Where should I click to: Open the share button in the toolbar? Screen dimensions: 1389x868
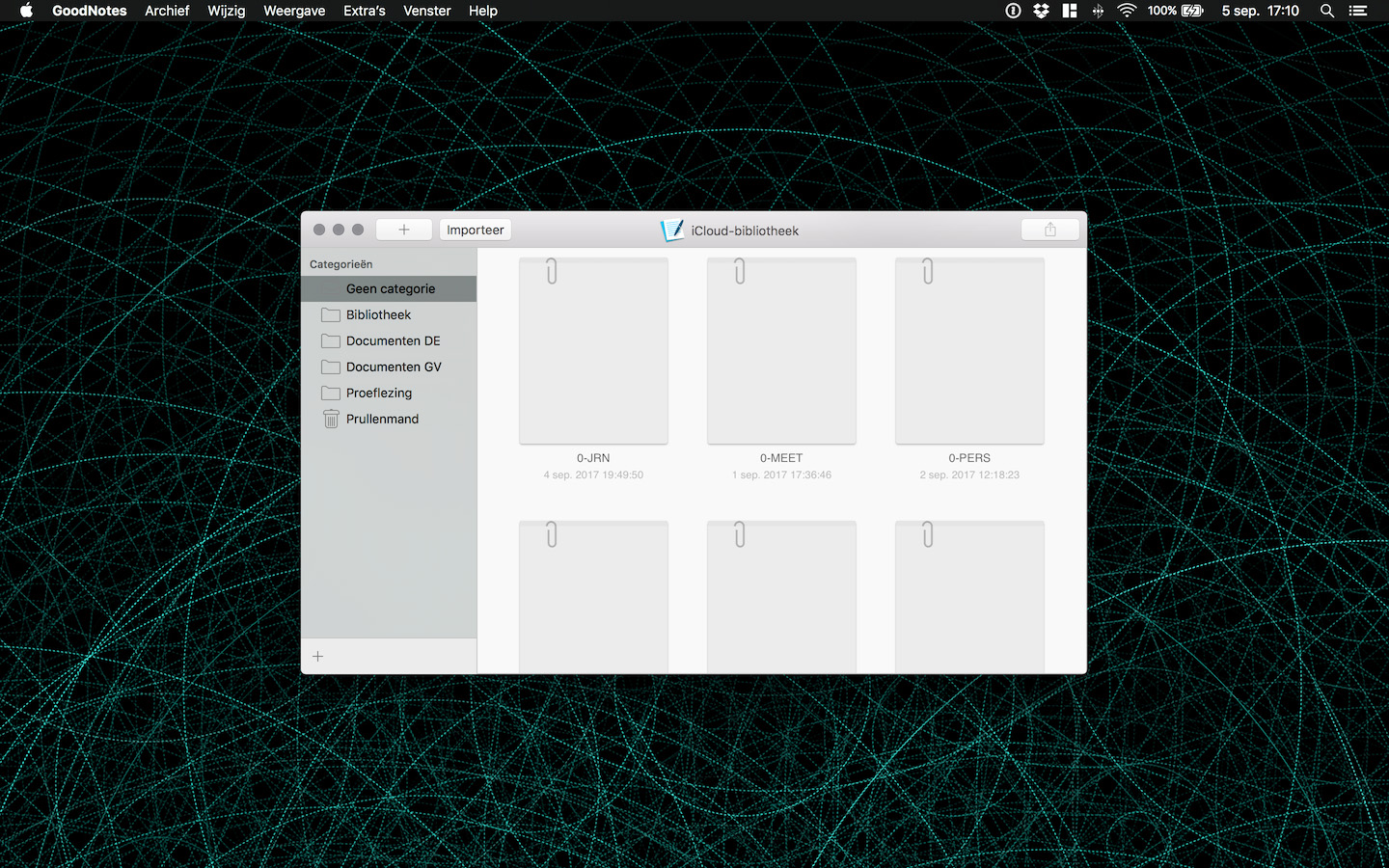pos(1050,230)
